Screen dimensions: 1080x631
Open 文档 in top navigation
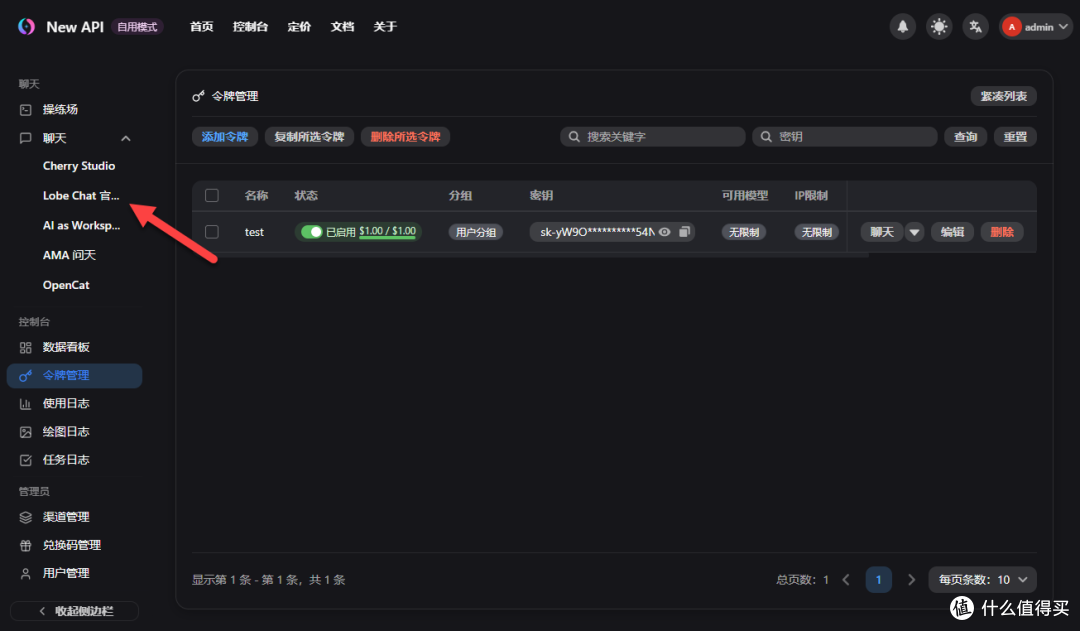click(x=342, y=27)
